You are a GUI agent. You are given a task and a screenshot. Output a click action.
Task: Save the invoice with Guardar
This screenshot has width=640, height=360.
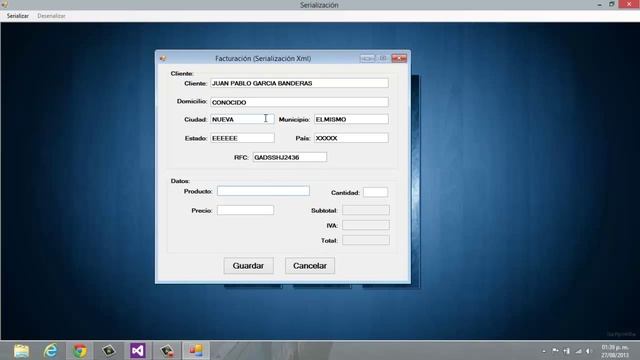click(x=248, y=266)
